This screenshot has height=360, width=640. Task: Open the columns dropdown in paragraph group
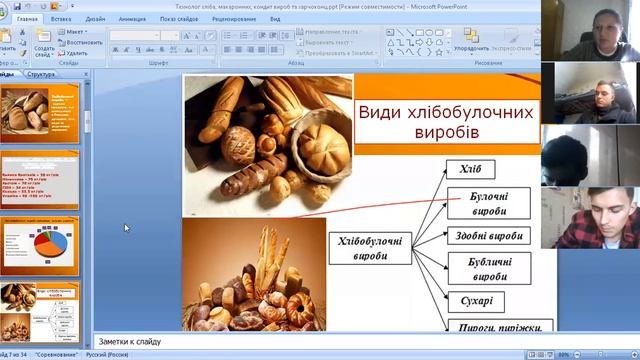[x=276, y=50]
